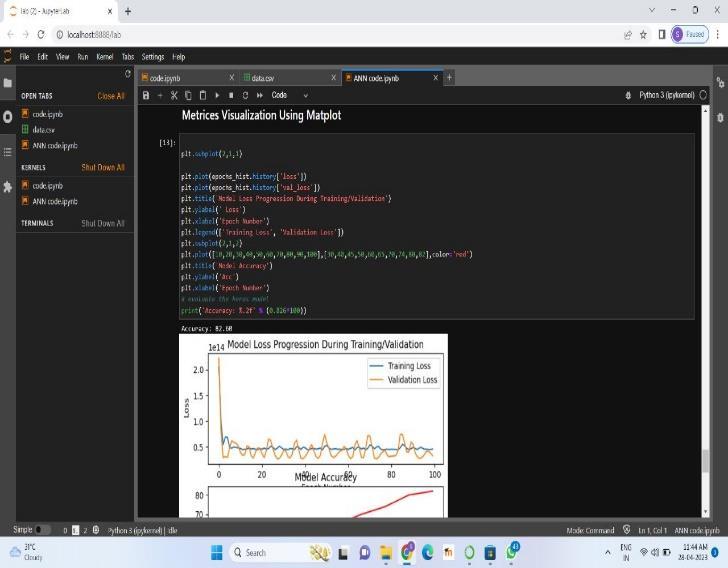The width and height of the screenshot is (728, 568).
Task: Insert a new cell below with plus icon
Action: [x=160, y=95]
